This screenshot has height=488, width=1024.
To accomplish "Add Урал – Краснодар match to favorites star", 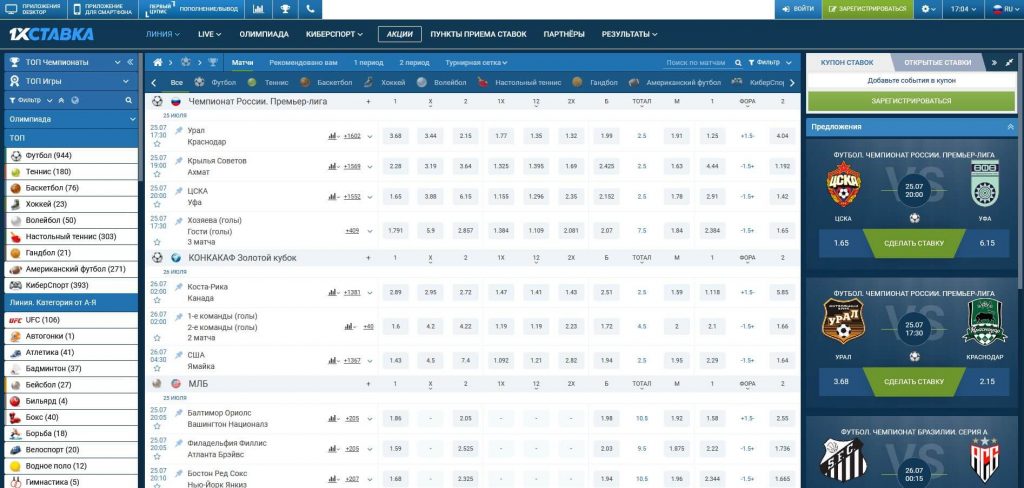I will [x=157, y=146].
